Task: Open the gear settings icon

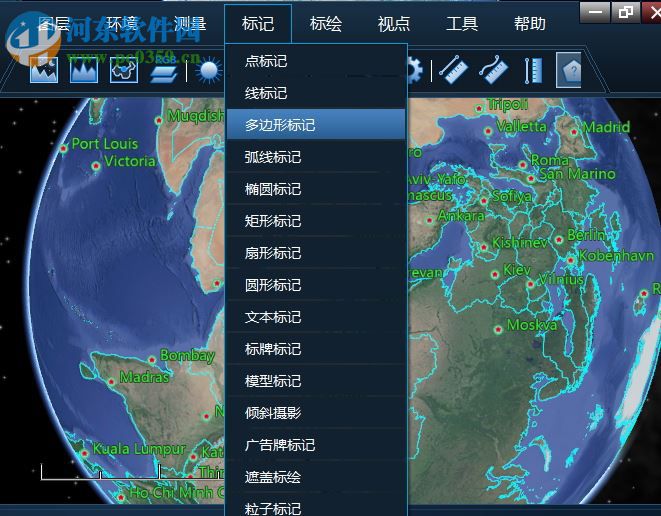Action: (x=414, y=70)
